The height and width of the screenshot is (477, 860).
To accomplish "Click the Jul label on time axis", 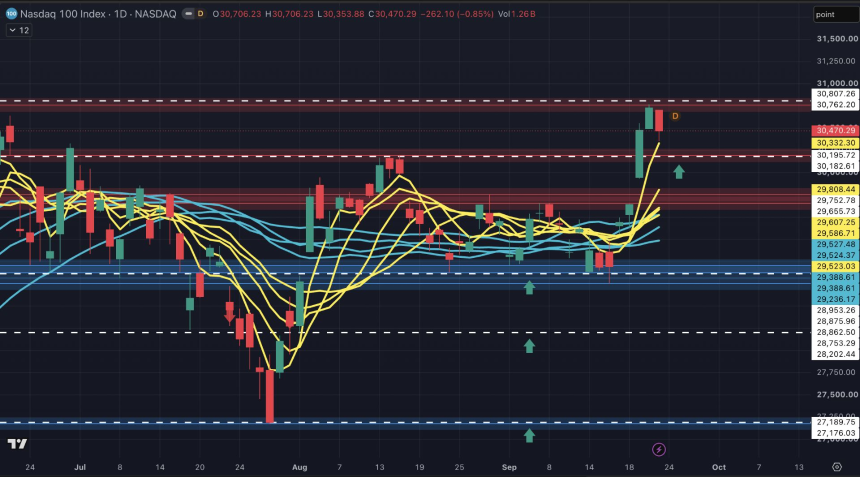I will tap(80, 467).
